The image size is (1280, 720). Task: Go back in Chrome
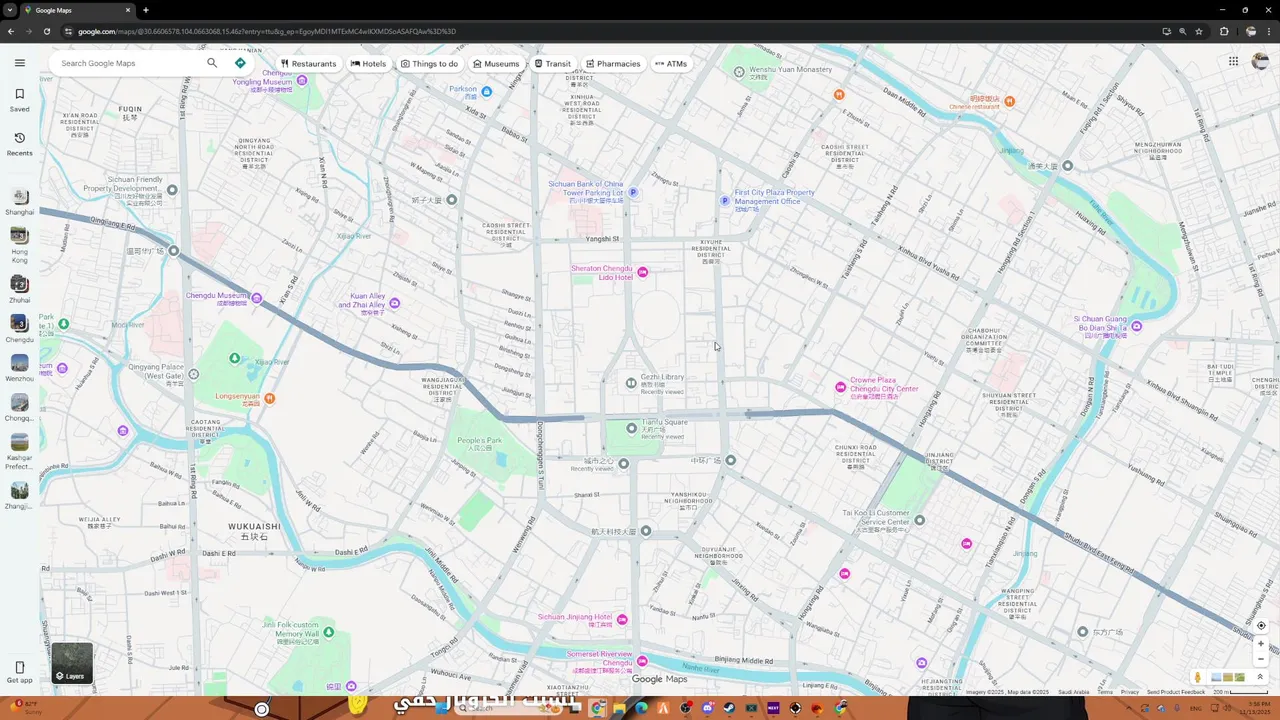[x=11, y=31]
